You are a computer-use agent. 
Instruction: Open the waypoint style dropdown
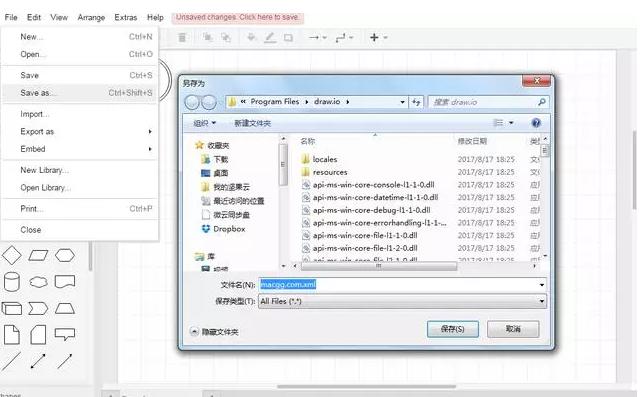click(344, 38)
